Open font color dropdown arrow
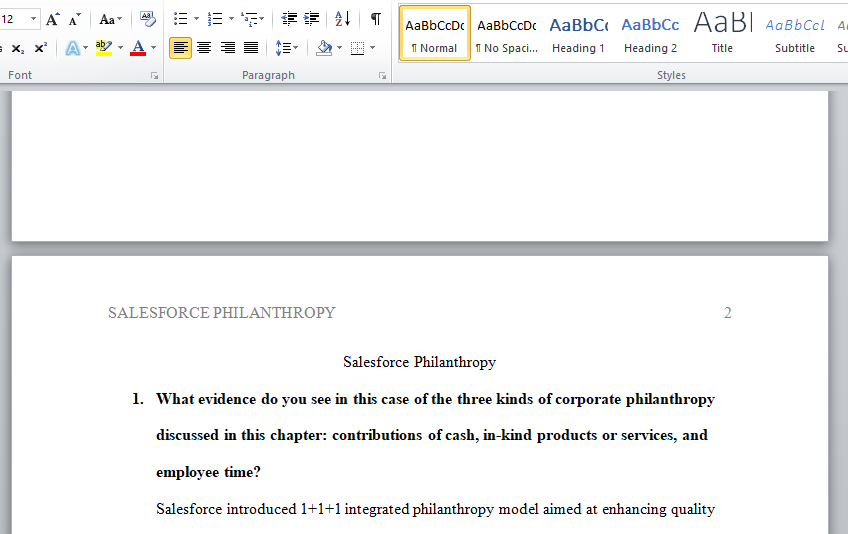This screenshot has width=848, height=534. pos(154,48)
